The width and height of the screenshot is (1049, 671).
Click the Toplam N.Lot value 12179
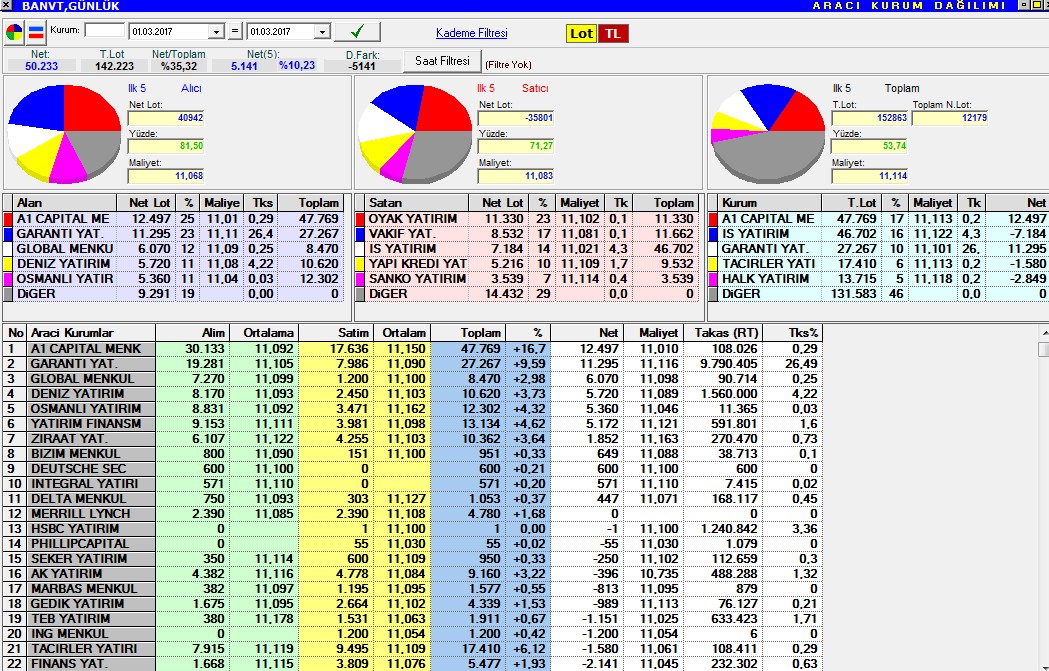coord(950,118)
